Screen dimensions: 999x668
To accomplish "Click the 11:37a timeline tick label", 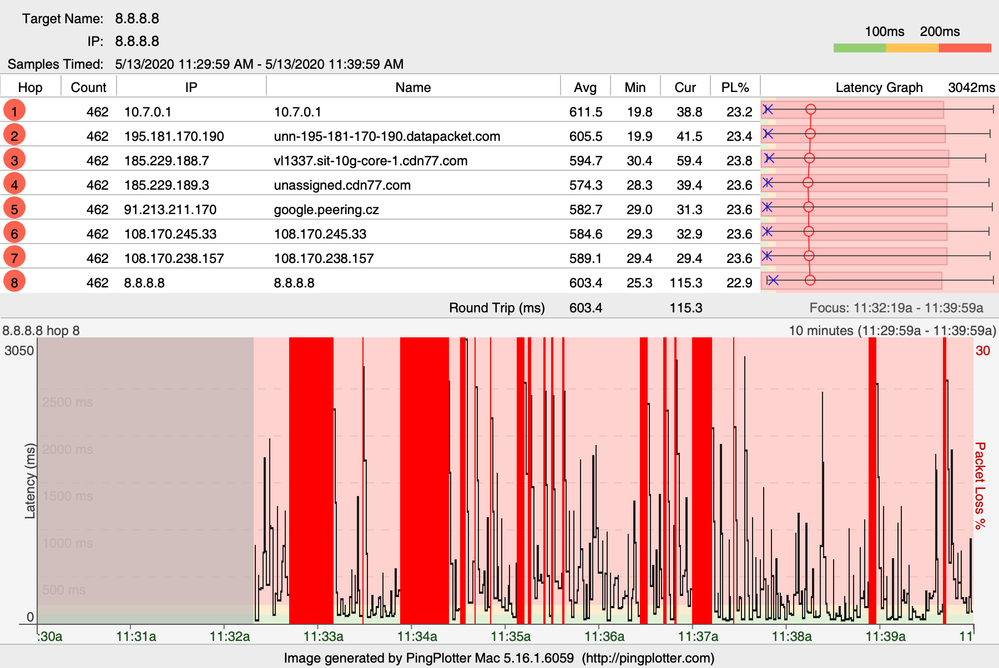I will [698, 636].
